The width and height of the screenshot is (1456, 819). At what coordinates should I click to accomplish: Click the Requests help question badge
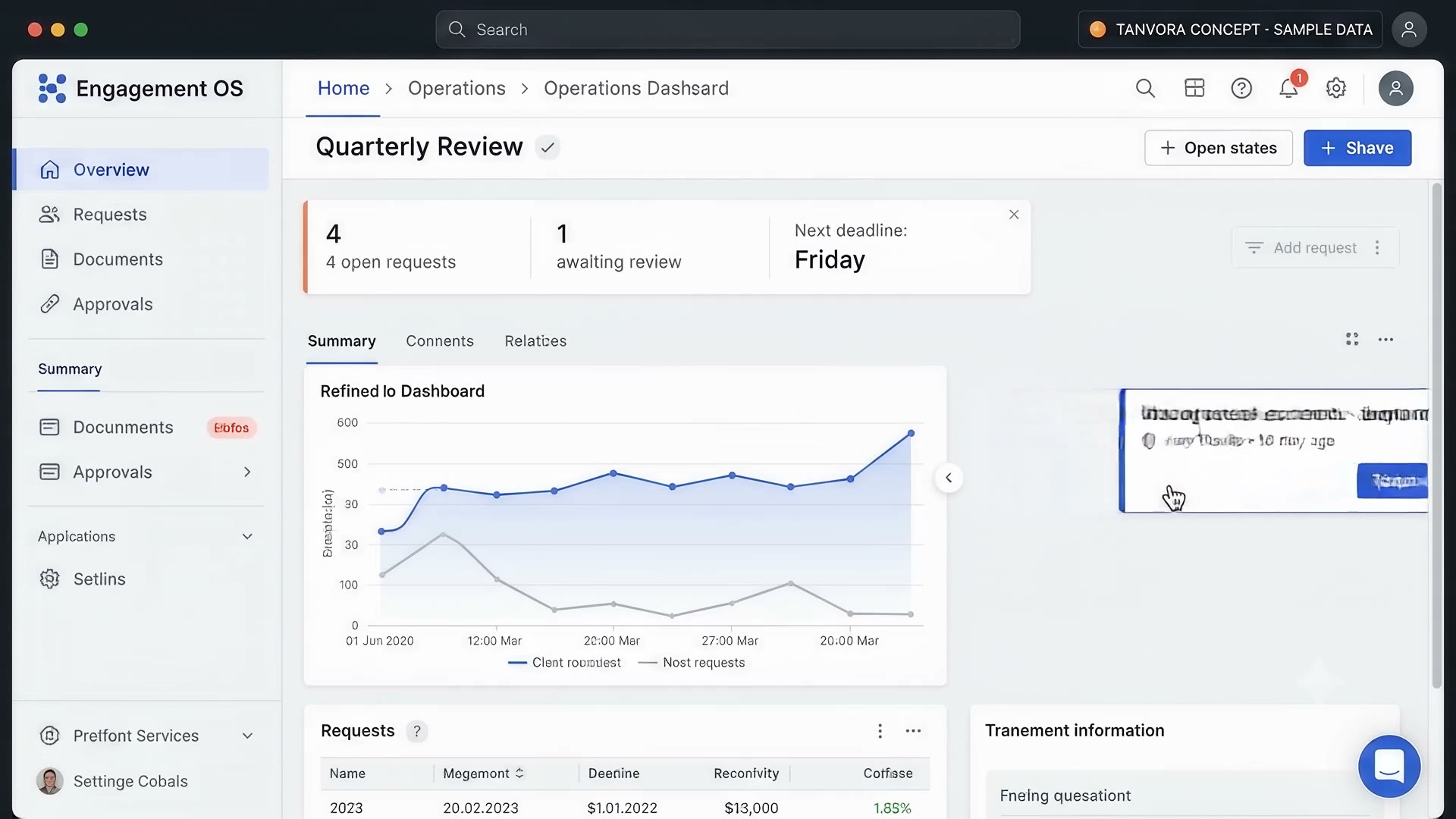417,731
